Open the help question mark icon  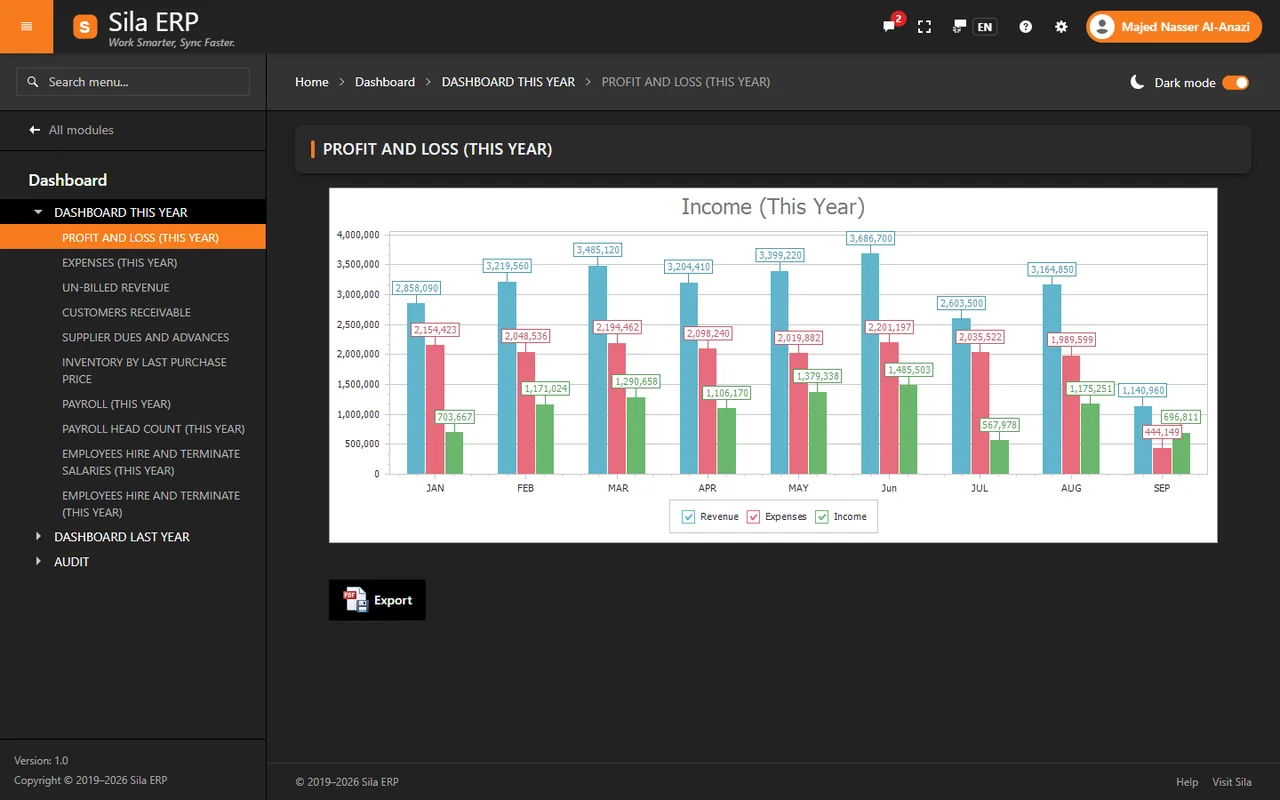[1025, 27]
